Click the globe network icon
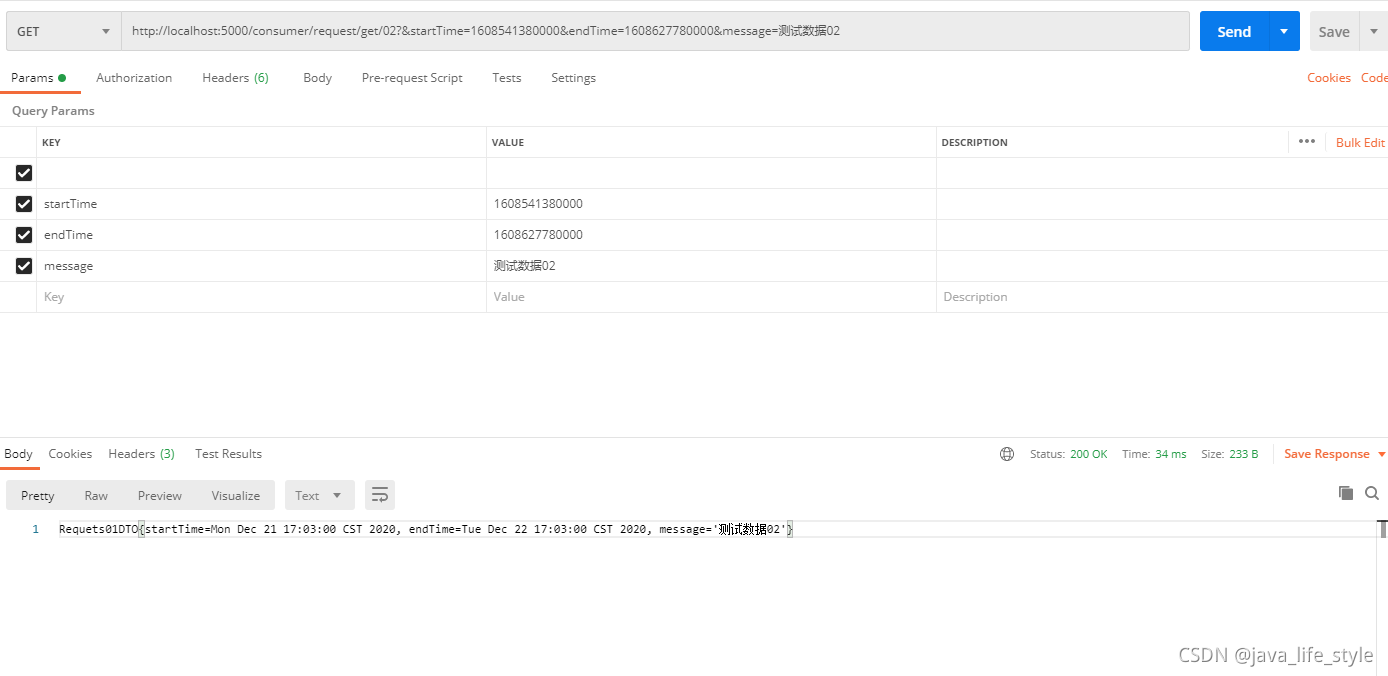This screenshot has height=676, width=1388. pyautogui.click(x=1007, y=454)
